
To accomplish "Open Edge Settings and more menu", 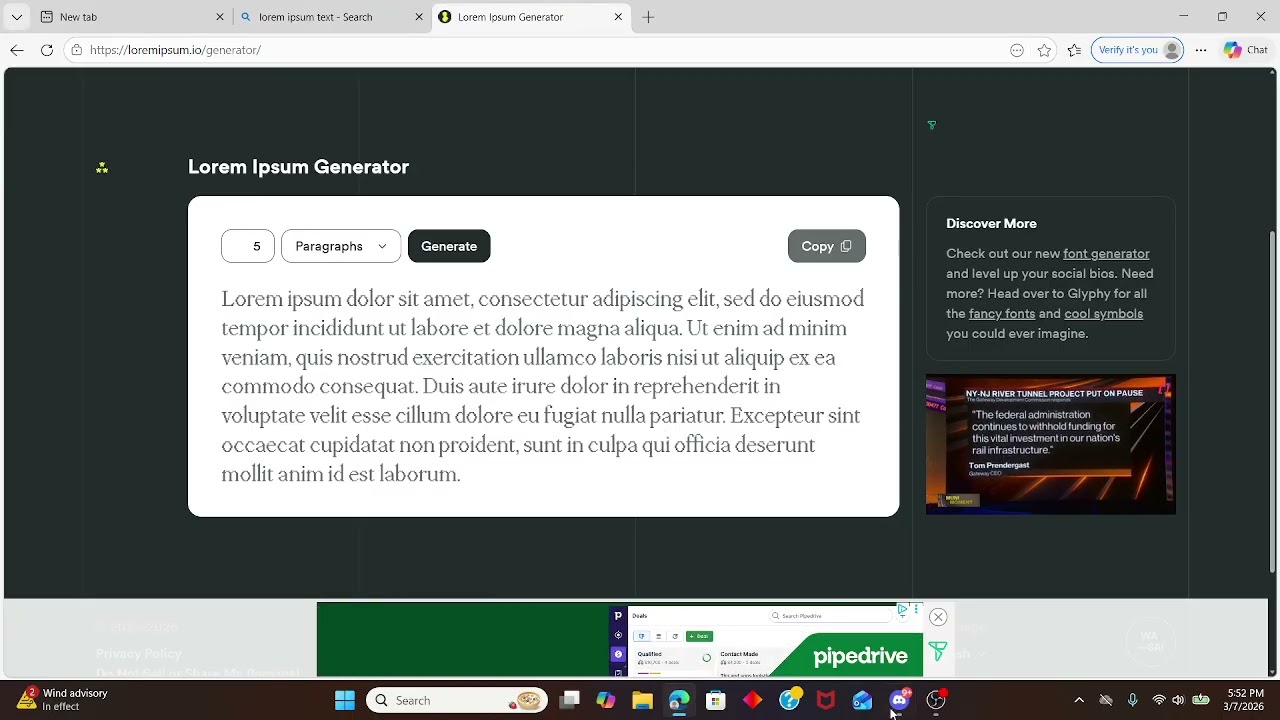I will pyautogui.click(x=1201, y=50).
